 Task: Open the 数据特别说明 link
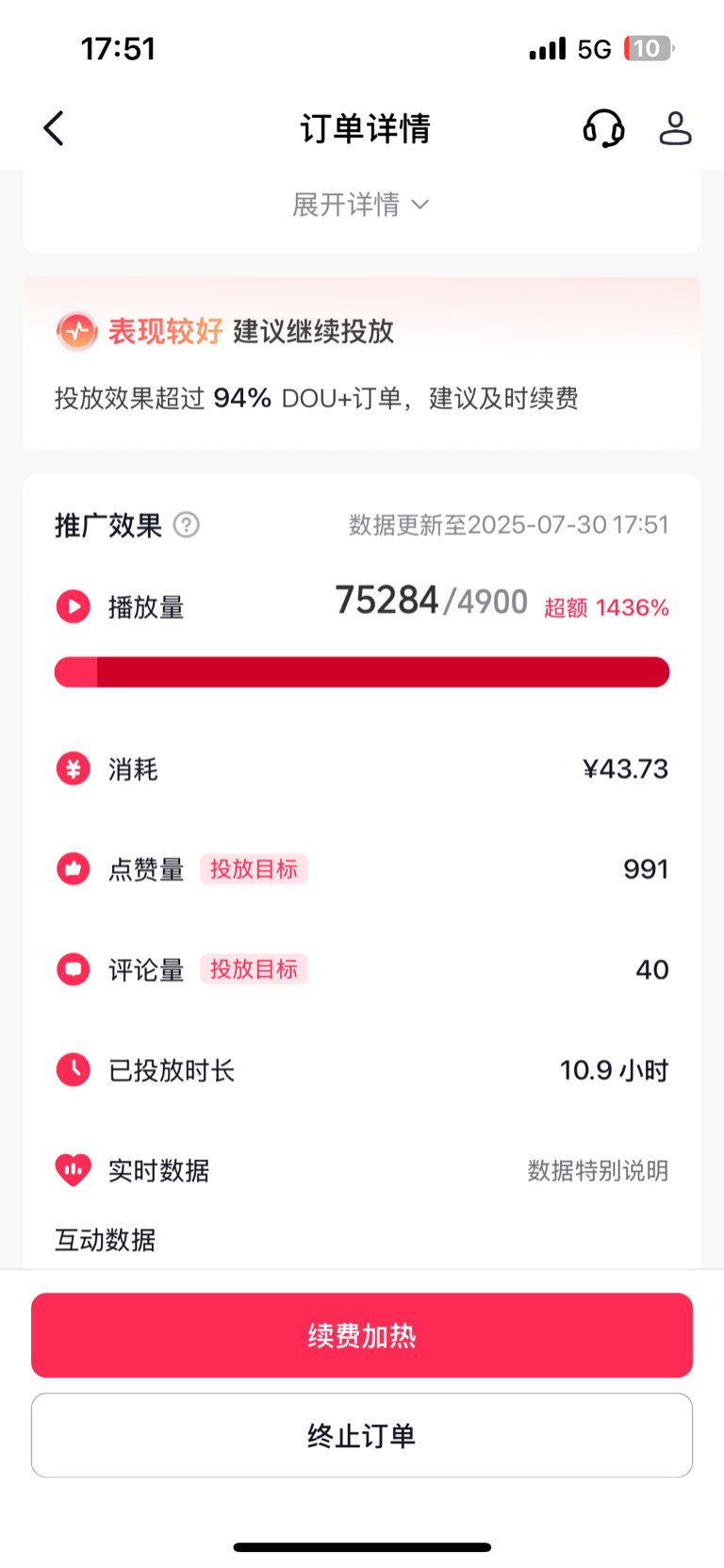[x=598, y=1170]
